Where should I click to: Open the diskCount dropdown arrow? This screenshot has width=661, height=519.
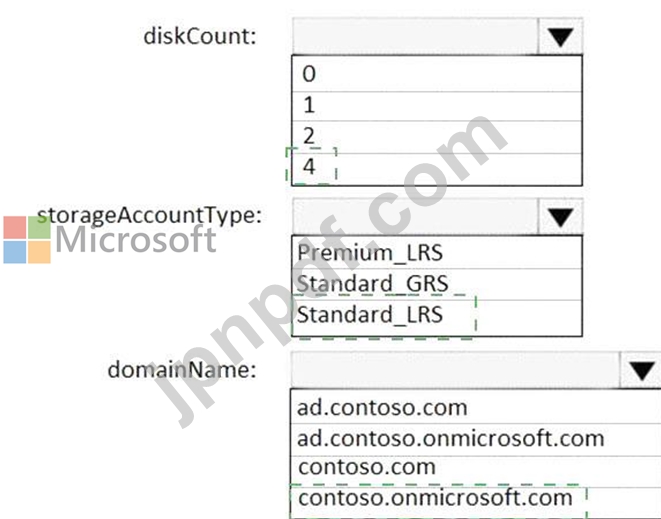pyautogui.click(x=560, y=37)
